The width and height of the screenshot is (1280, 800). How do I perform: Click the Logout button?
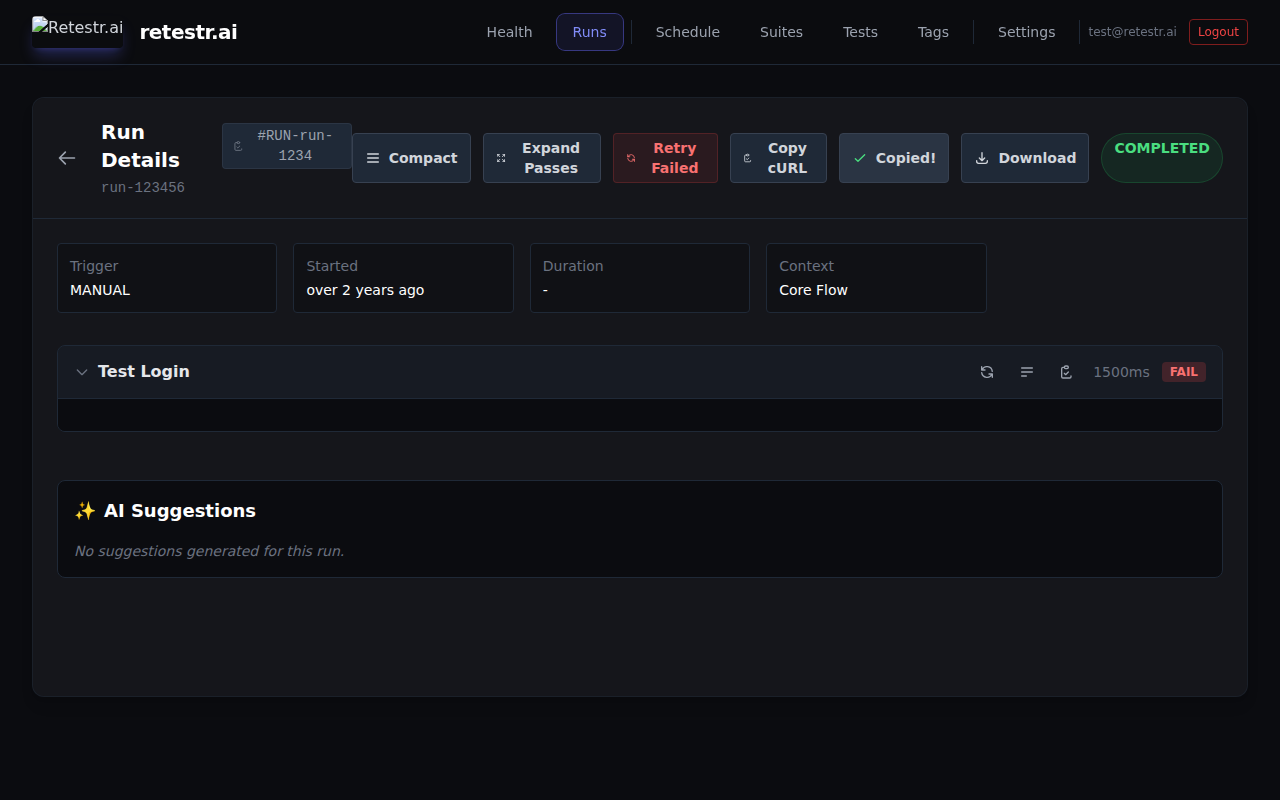pos(1217,32)
